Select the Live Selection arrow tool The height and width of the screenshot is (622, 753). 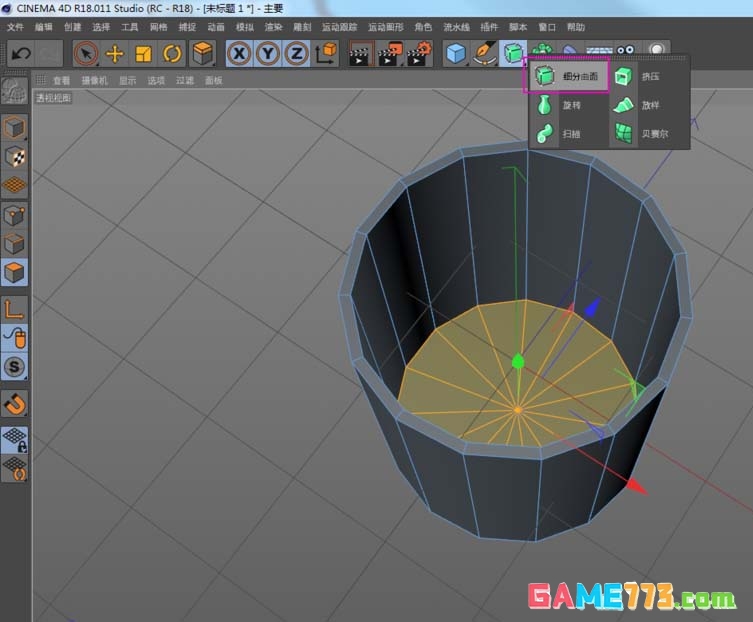86,53
